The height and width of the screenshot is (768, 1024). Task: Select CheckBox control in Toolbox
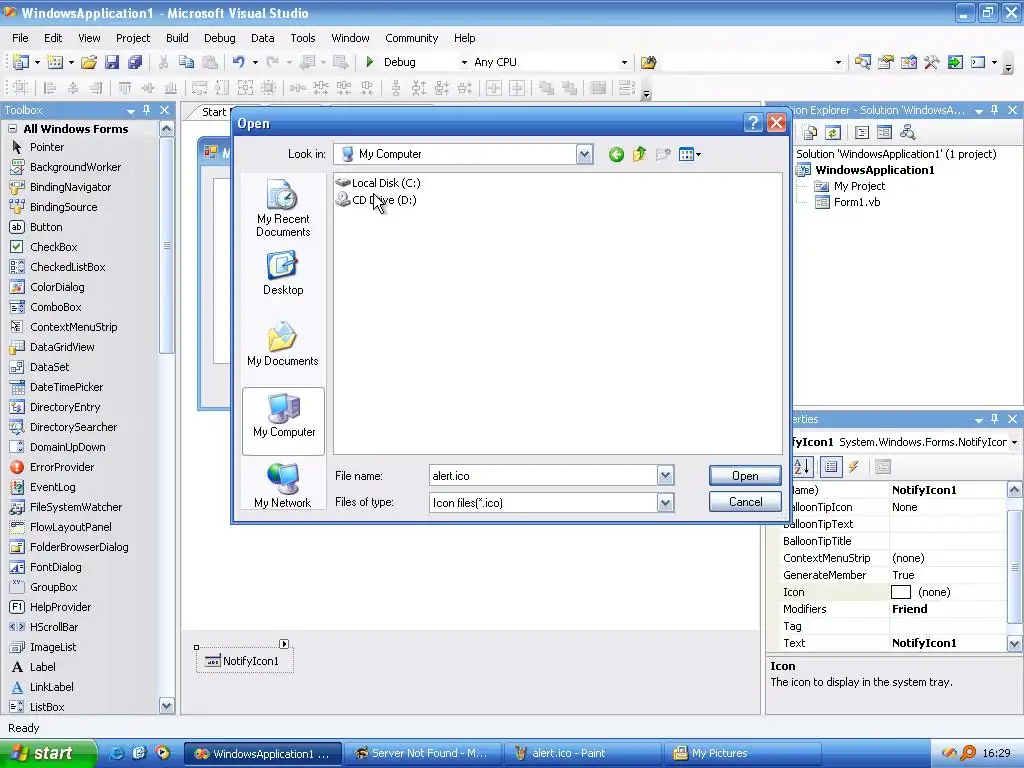[54, 247]
